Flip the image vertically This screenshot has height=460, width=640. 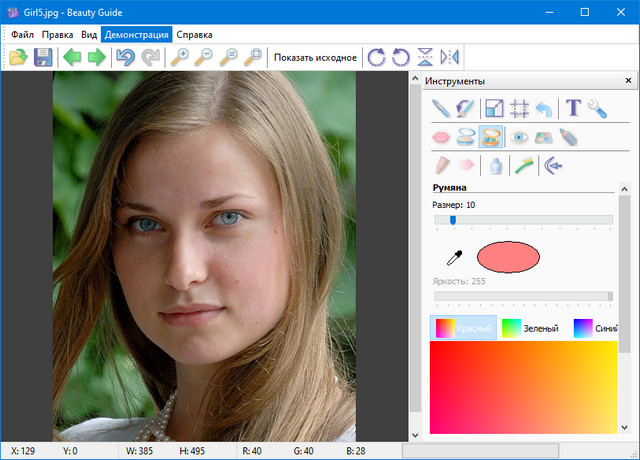pyautogui.click(x=425, y=57)
